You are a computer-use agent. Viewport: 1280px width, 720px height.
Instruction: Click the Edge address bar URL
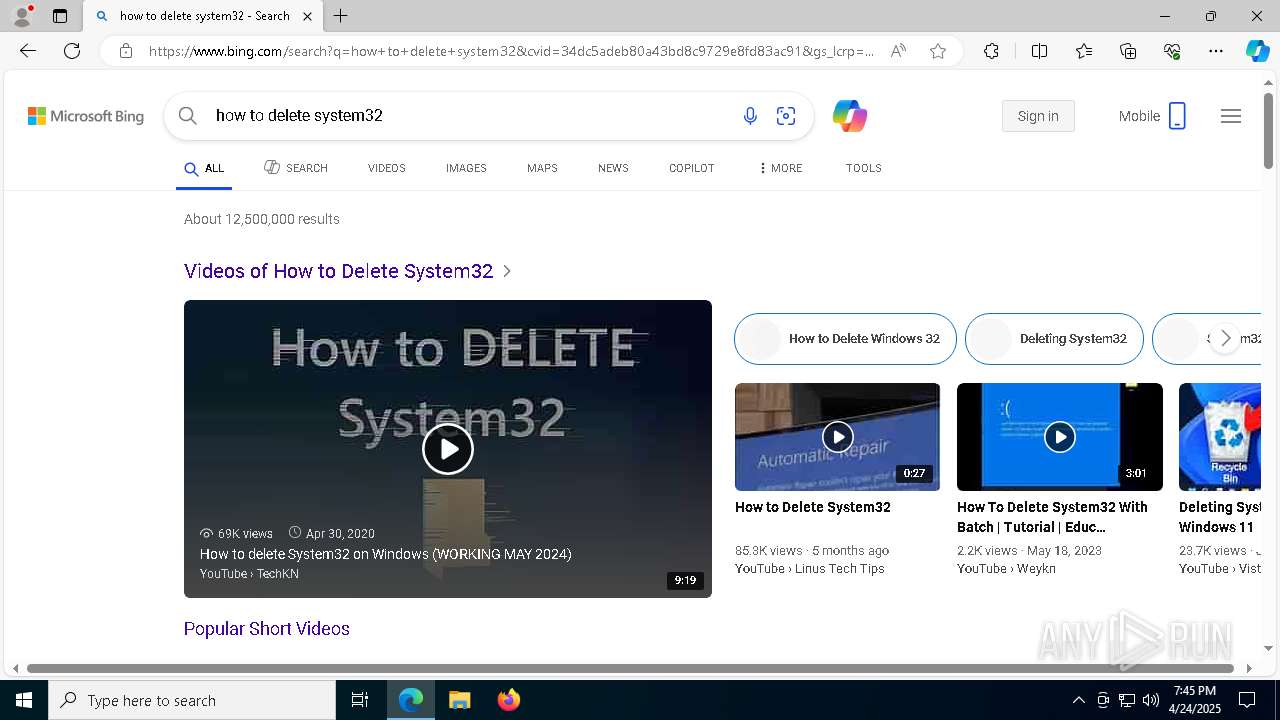pyautogui.click(x=510, y=51)
